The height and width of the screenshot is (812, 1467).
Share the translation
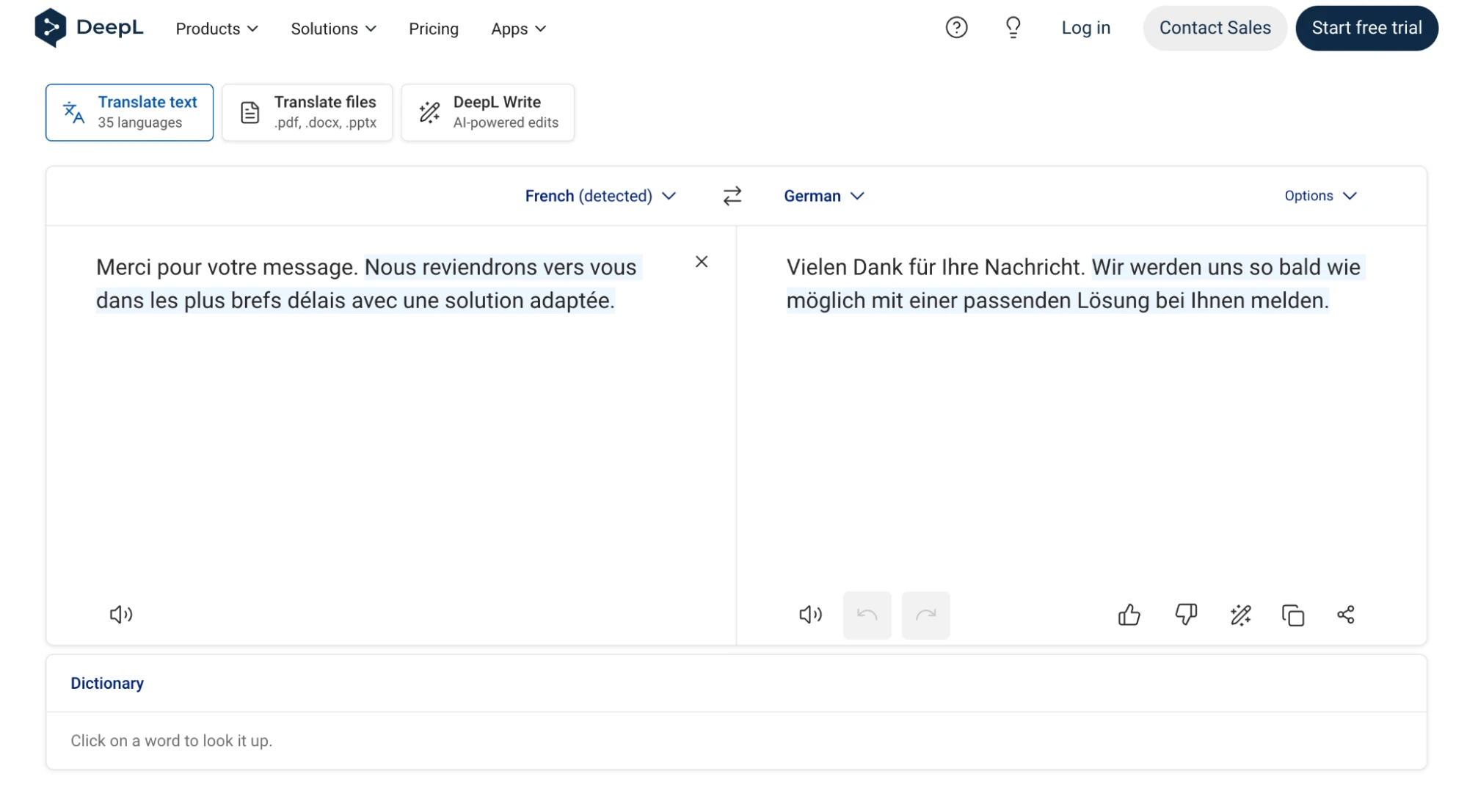coord(1345,614)
